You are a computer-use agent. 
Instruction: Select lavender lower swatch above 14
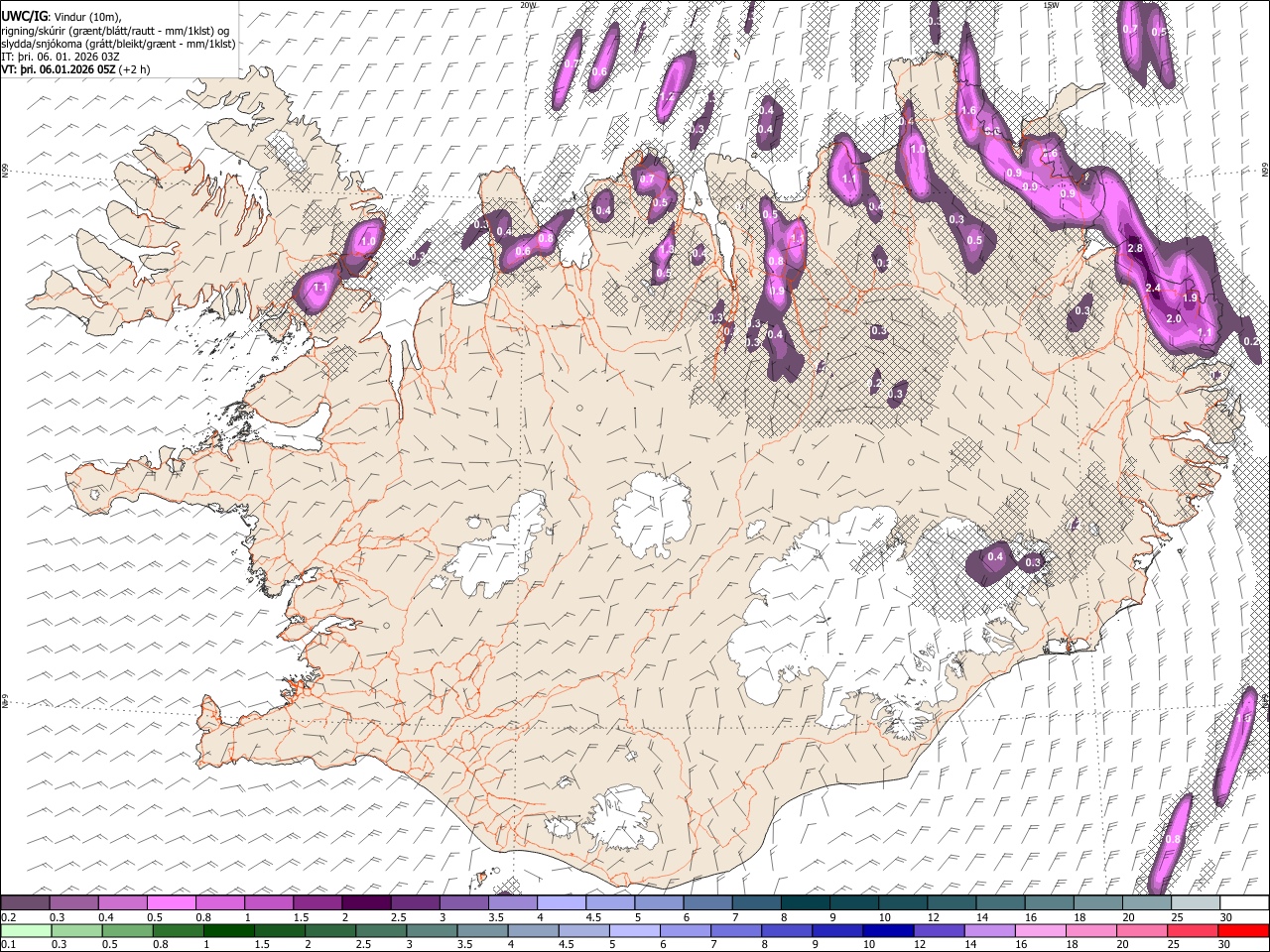click(x=990, y=930)
